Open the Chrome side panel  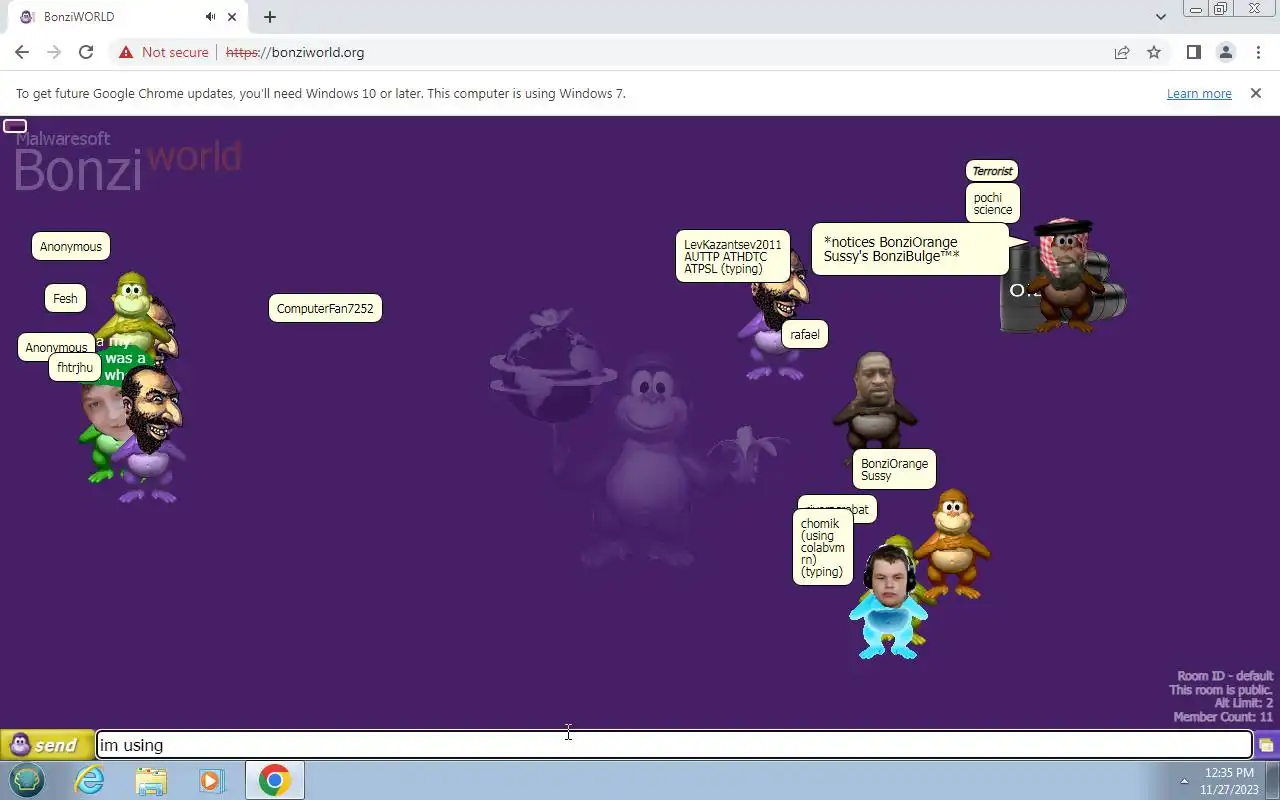[1193, 52]
